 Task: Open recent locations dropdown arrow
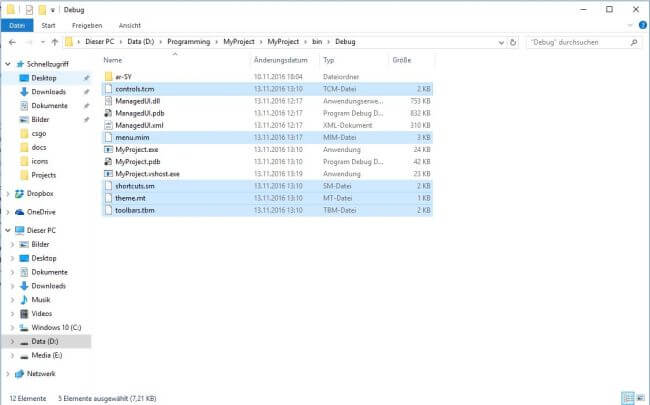43,42
